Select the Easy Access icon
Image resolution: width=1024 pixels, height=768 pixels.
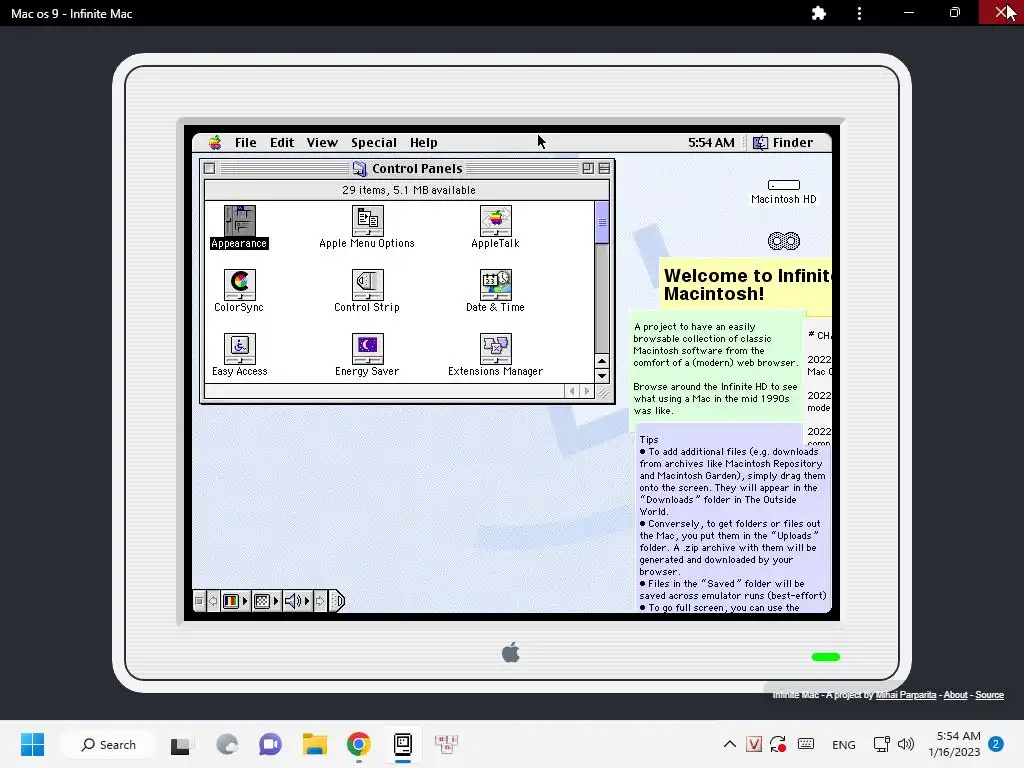[x=240, y=349]
